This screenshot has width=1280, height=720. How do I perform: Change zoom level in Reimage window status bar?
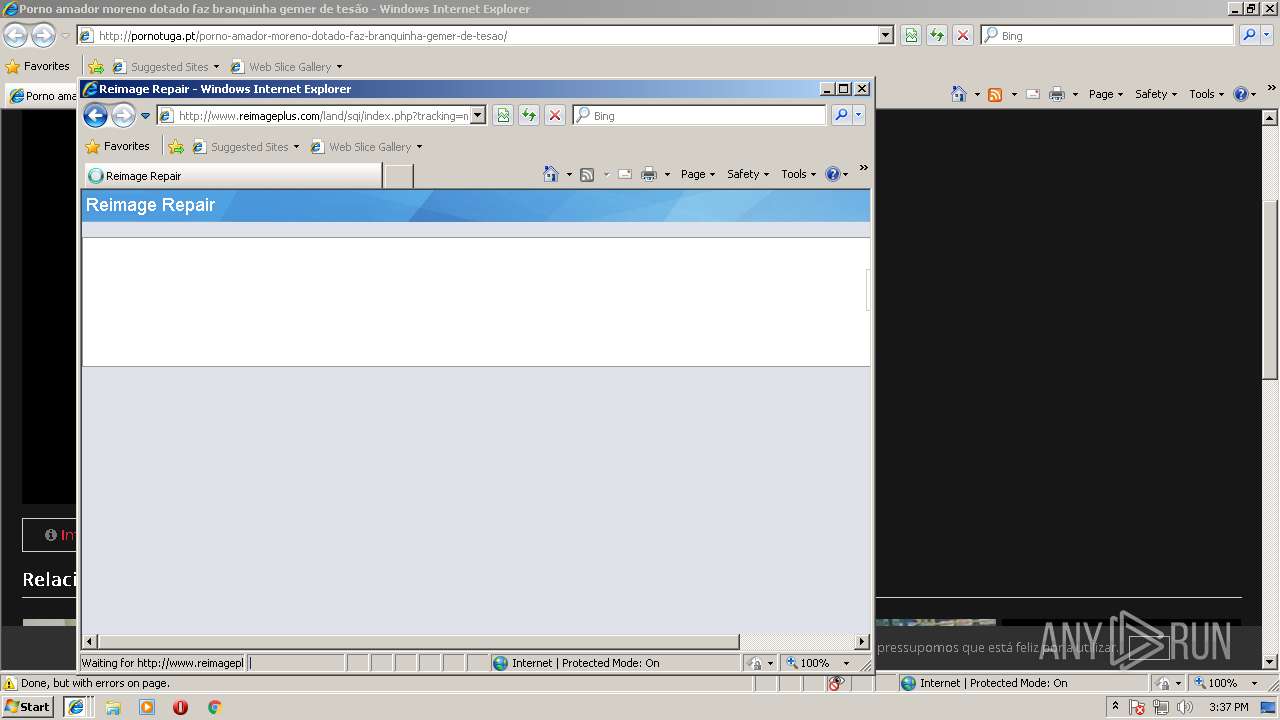pyautogui.click(x=819, y=663)
